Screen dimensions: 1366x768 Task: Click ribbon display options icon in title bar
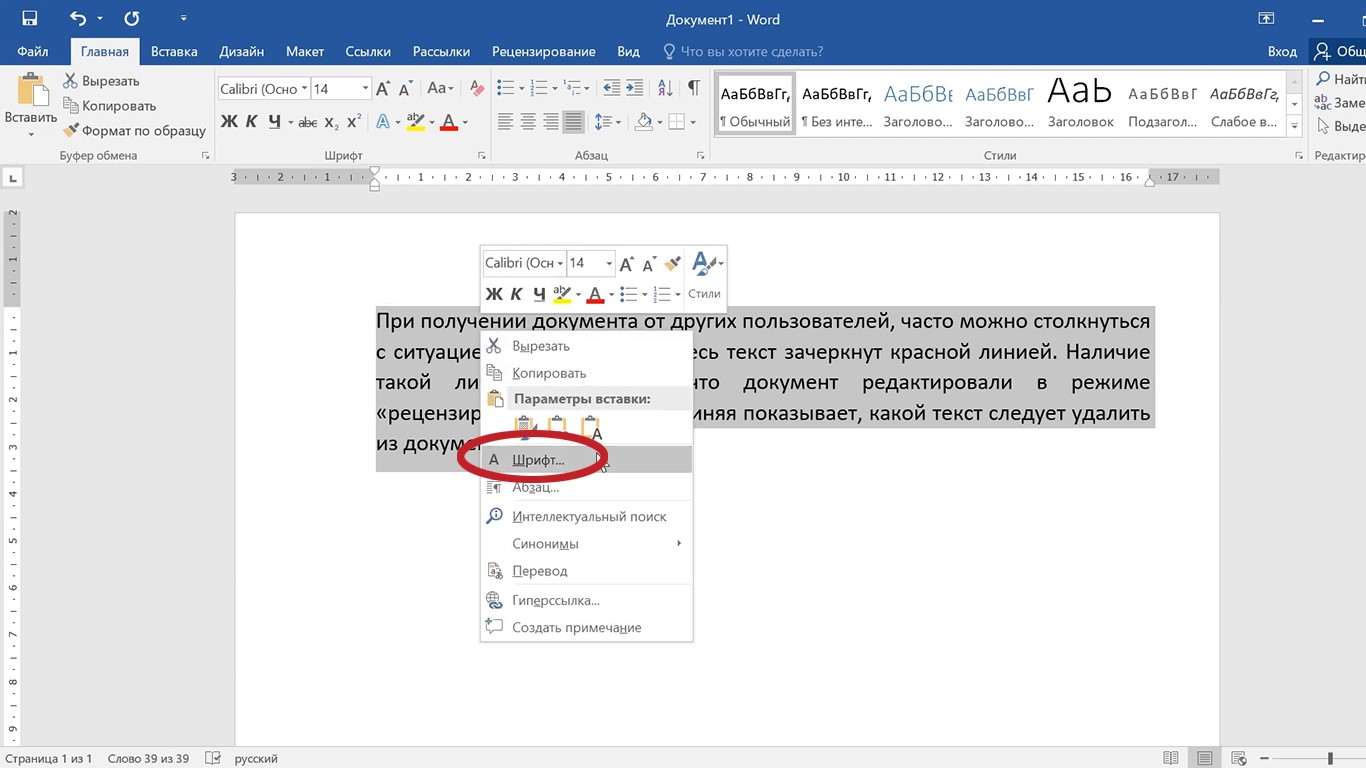(x=1266, y=19)
